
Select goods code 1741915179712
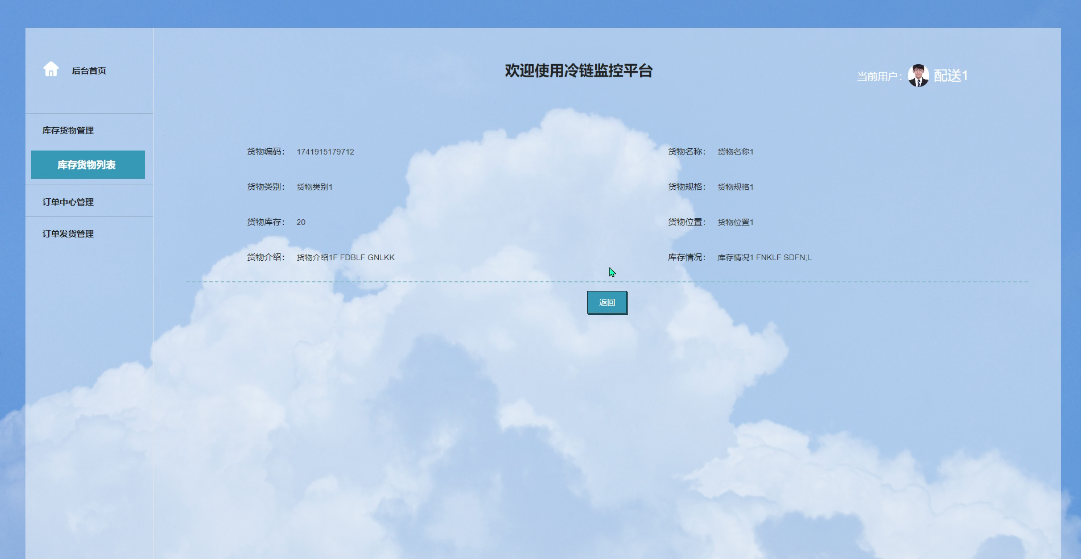[x=325, y=152]
